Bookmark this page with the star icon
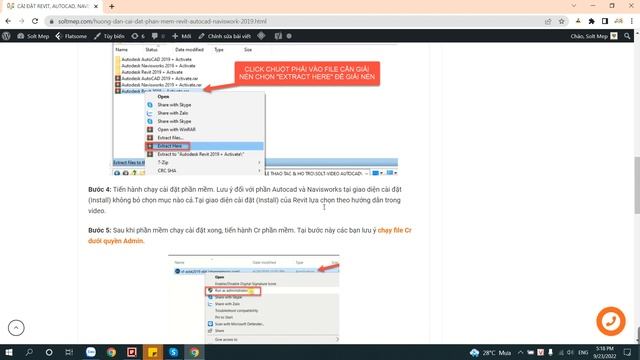Viewport: 640px width, 360px height. (x=562, y=21)
